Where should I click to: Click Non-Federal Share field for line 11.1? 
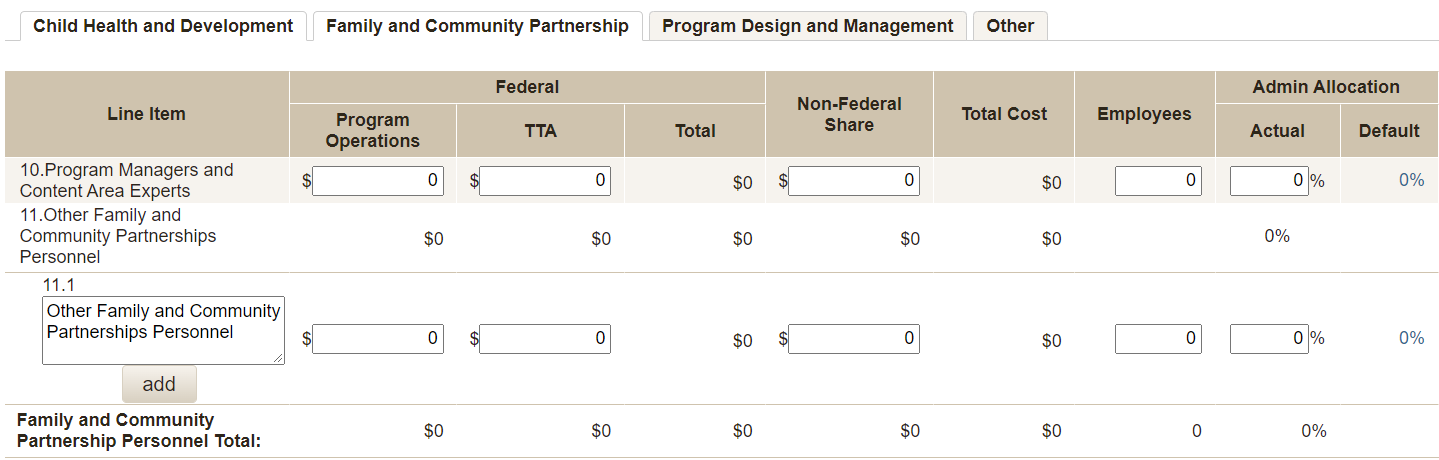(854, 339)
